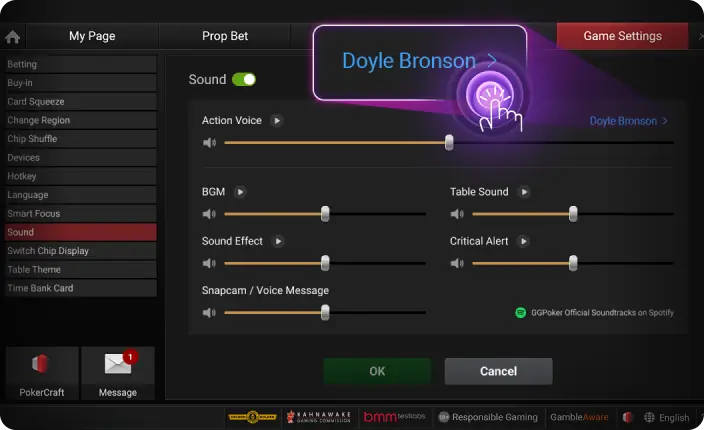The width and height of the screenshot is (704, 430).
Task: Click the Sound Effect slider handle
Action: tap(325, 263)
